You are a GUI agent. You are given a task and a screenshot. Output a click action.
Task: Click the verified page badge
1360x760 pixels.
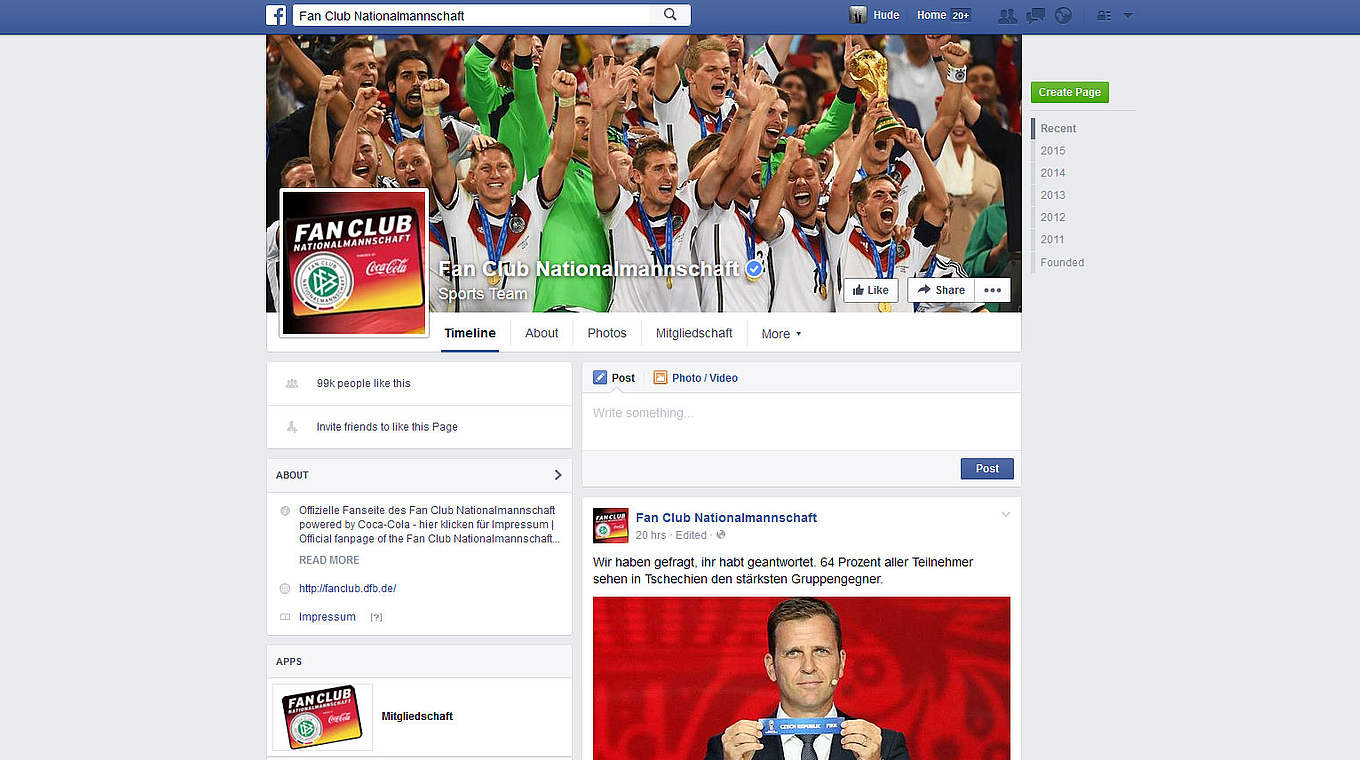pyautogui.click(x=754, y=269)
